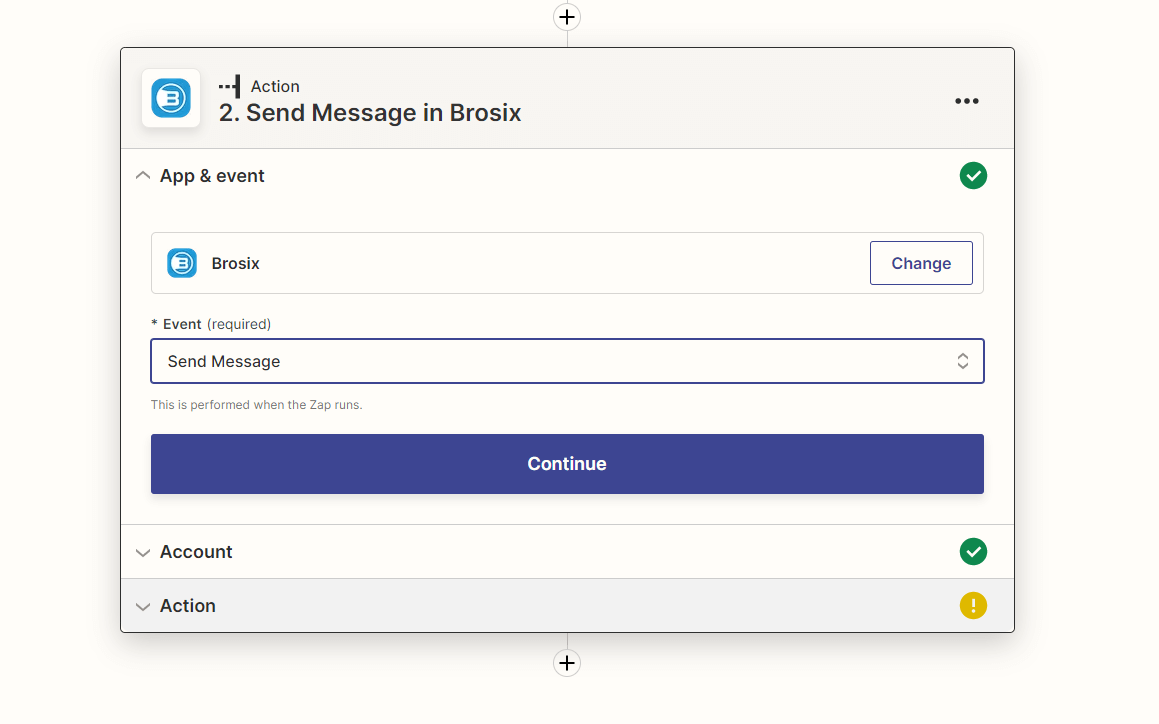Click the small Brosix icon in the app row
Screen dimensions: 1159x724
(x=182, y=263)
